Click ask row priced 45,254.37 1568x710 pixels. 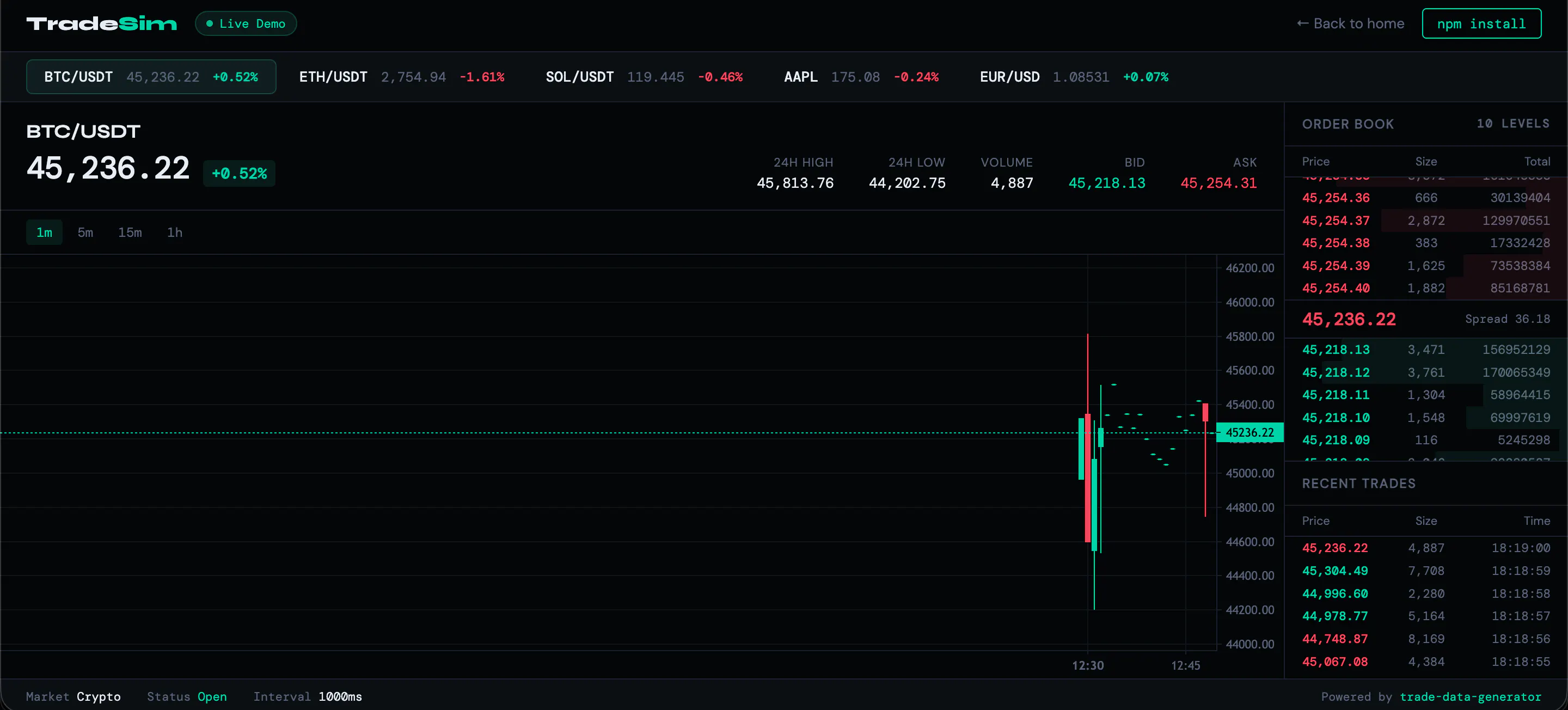pyautogui.click(x=1425, y=221)
